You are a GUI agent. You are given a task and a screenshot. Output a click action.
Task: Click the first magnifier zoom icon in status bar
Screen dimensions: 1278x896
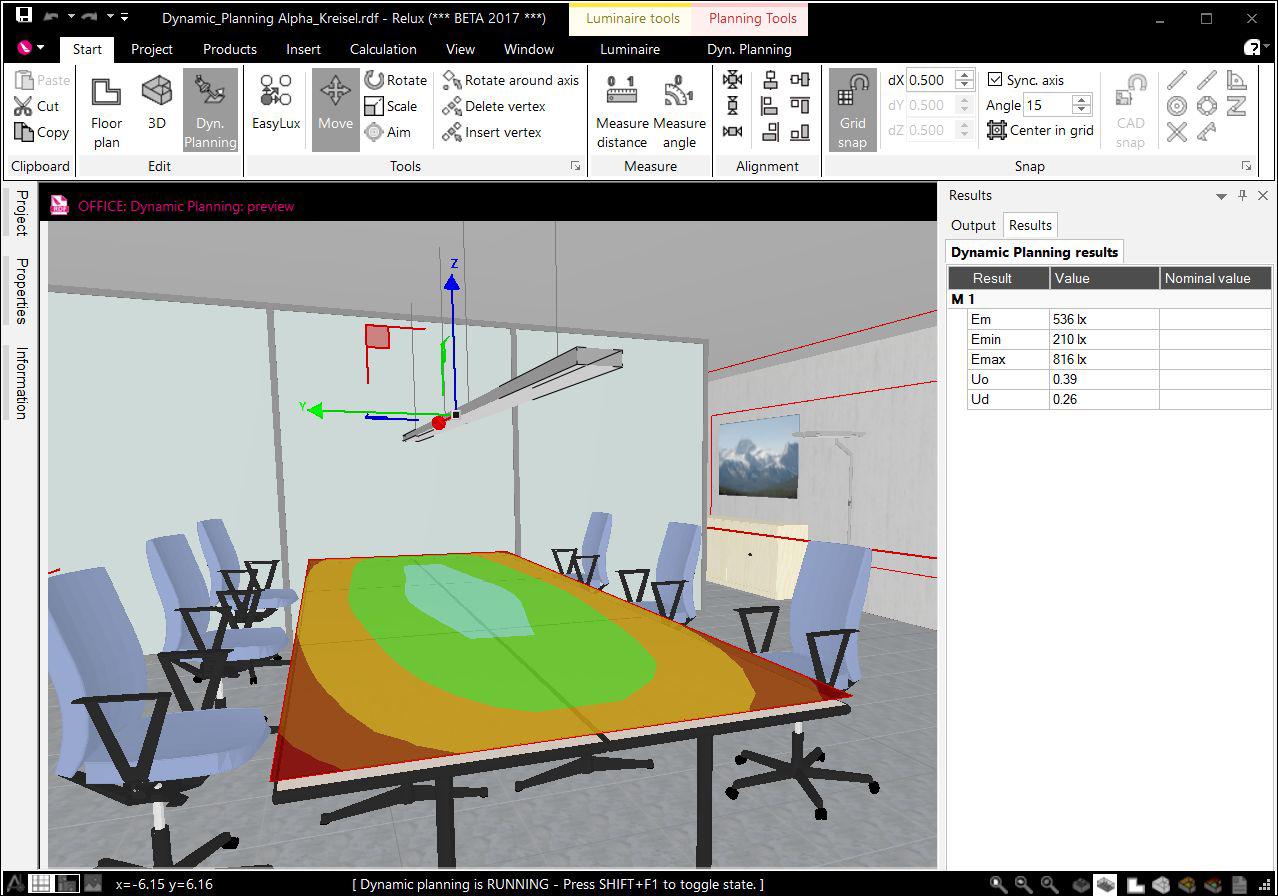[998, 884]
